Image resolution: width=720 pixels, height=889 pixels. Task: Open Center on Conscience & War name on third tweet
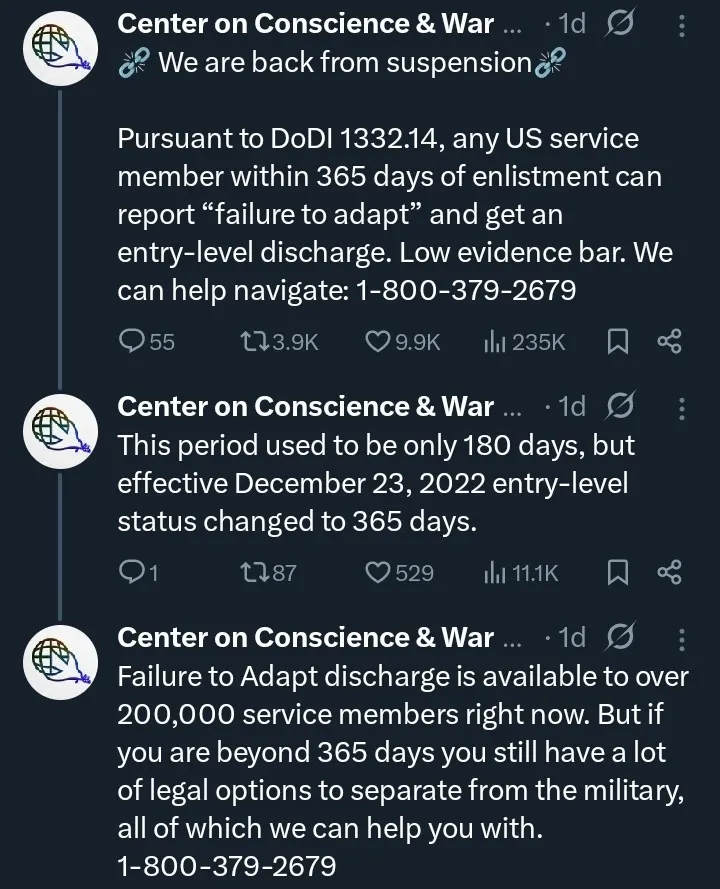point(305,637)
